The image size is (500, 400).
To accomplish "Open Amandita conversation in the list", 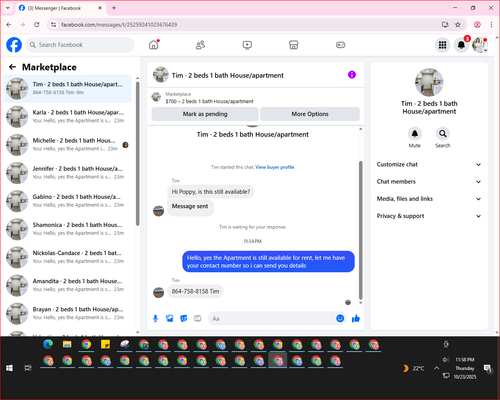I will pos(68,285).
